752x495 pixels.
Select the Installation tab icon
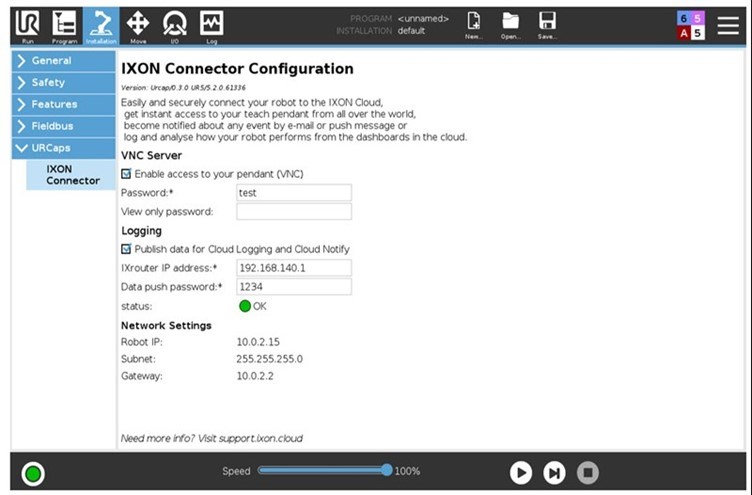101,27
